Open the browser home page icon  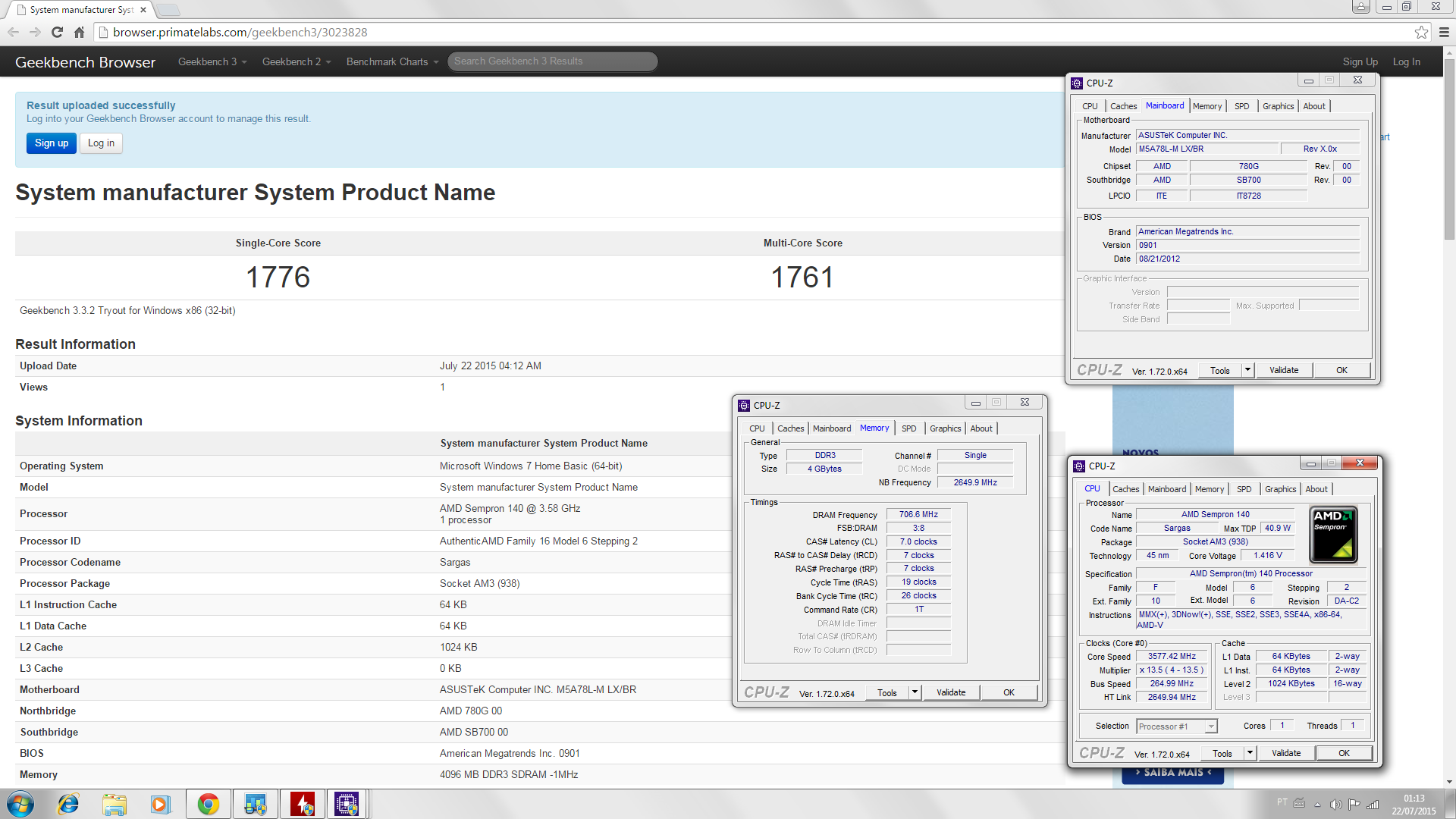click(x=79, y=32)
